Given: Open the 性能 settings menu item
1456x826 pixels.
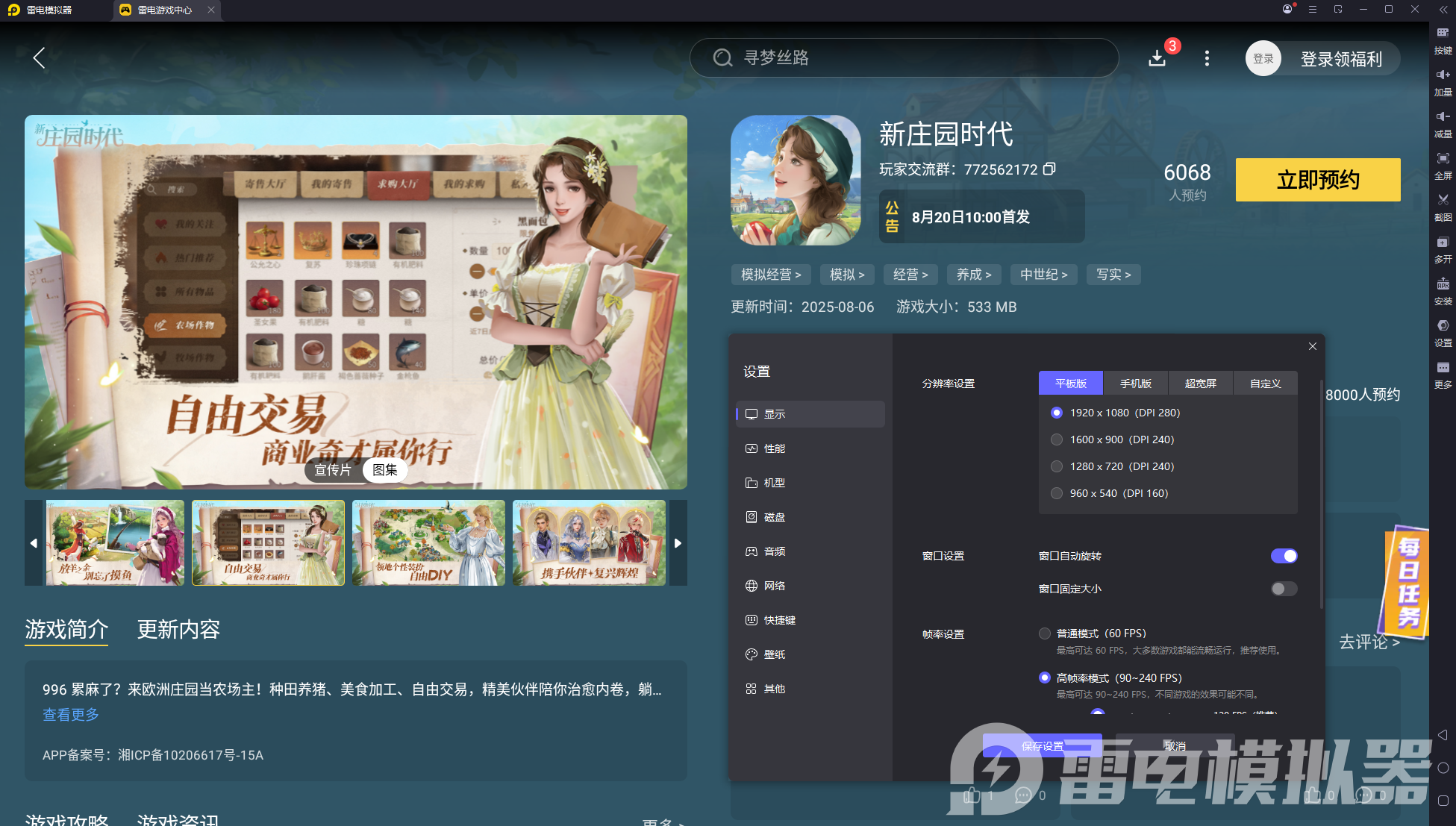Looking at the screenshot, I should 775,448.
